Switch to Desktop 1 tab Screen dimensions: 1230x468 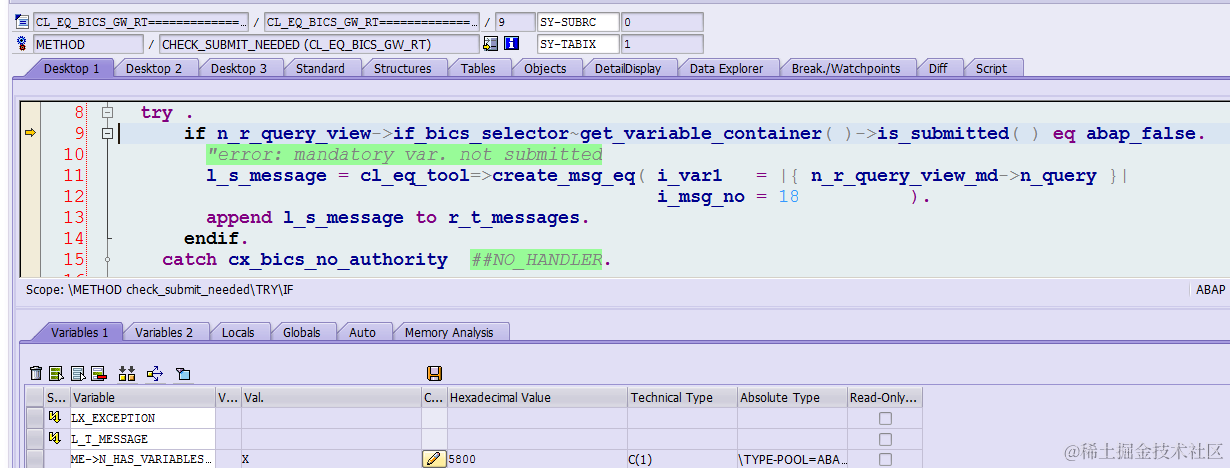(72, 68)
